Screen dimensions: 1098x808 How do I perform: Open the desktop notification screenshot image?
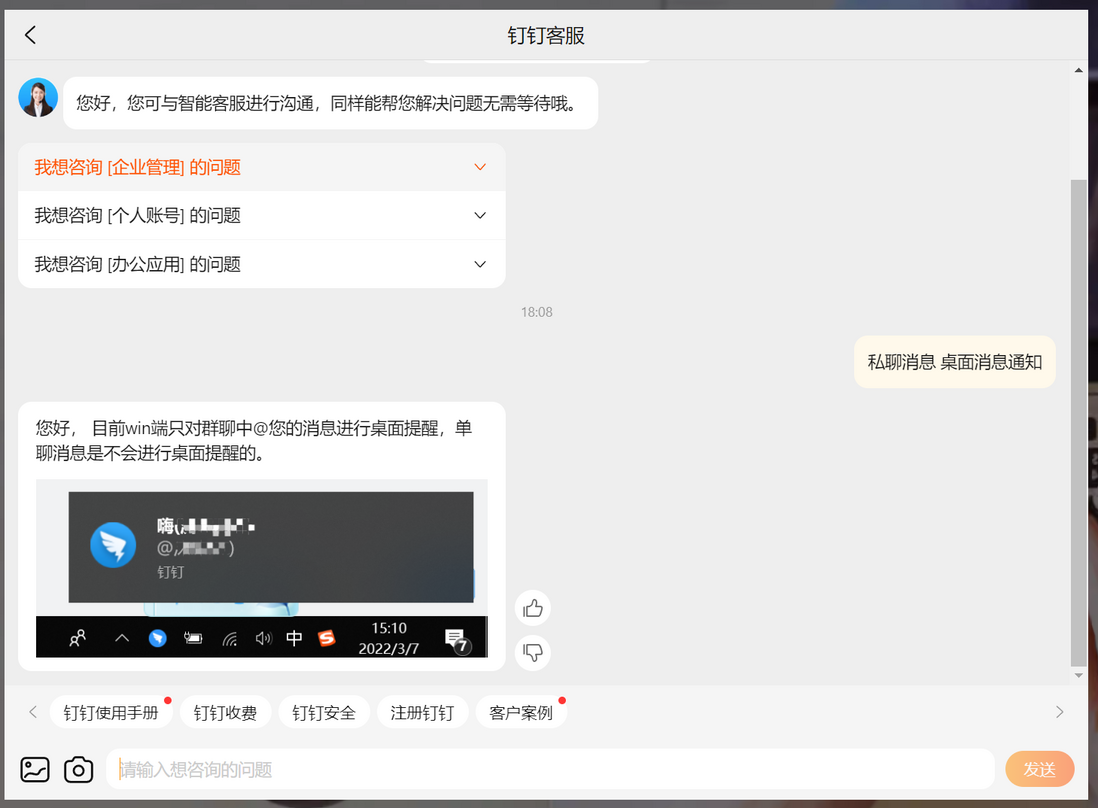(262, 569)
